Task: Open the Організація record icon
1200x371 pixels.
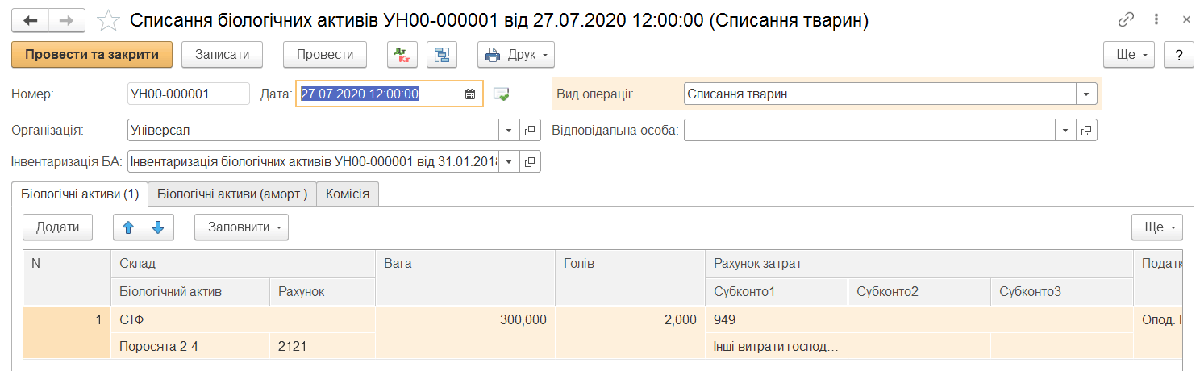Action: click(x=530, y=130)
